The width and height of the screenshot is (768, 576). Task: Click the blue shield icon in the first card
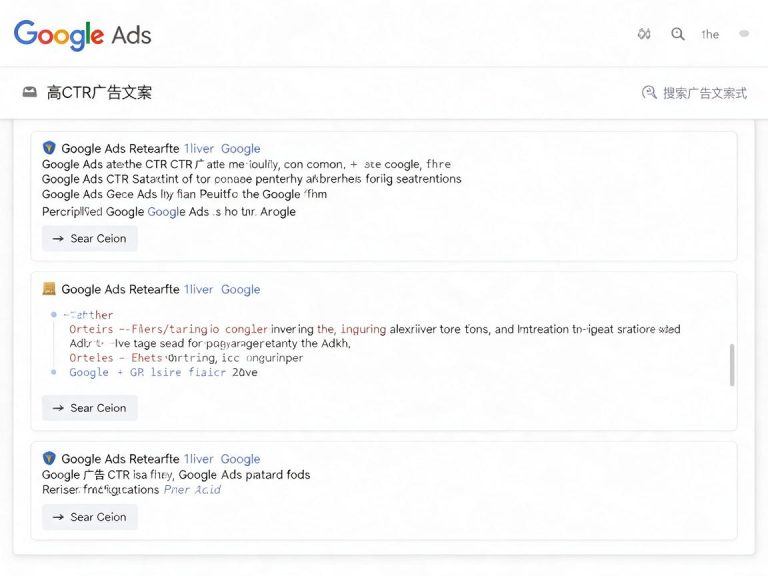tap(49, 147)
